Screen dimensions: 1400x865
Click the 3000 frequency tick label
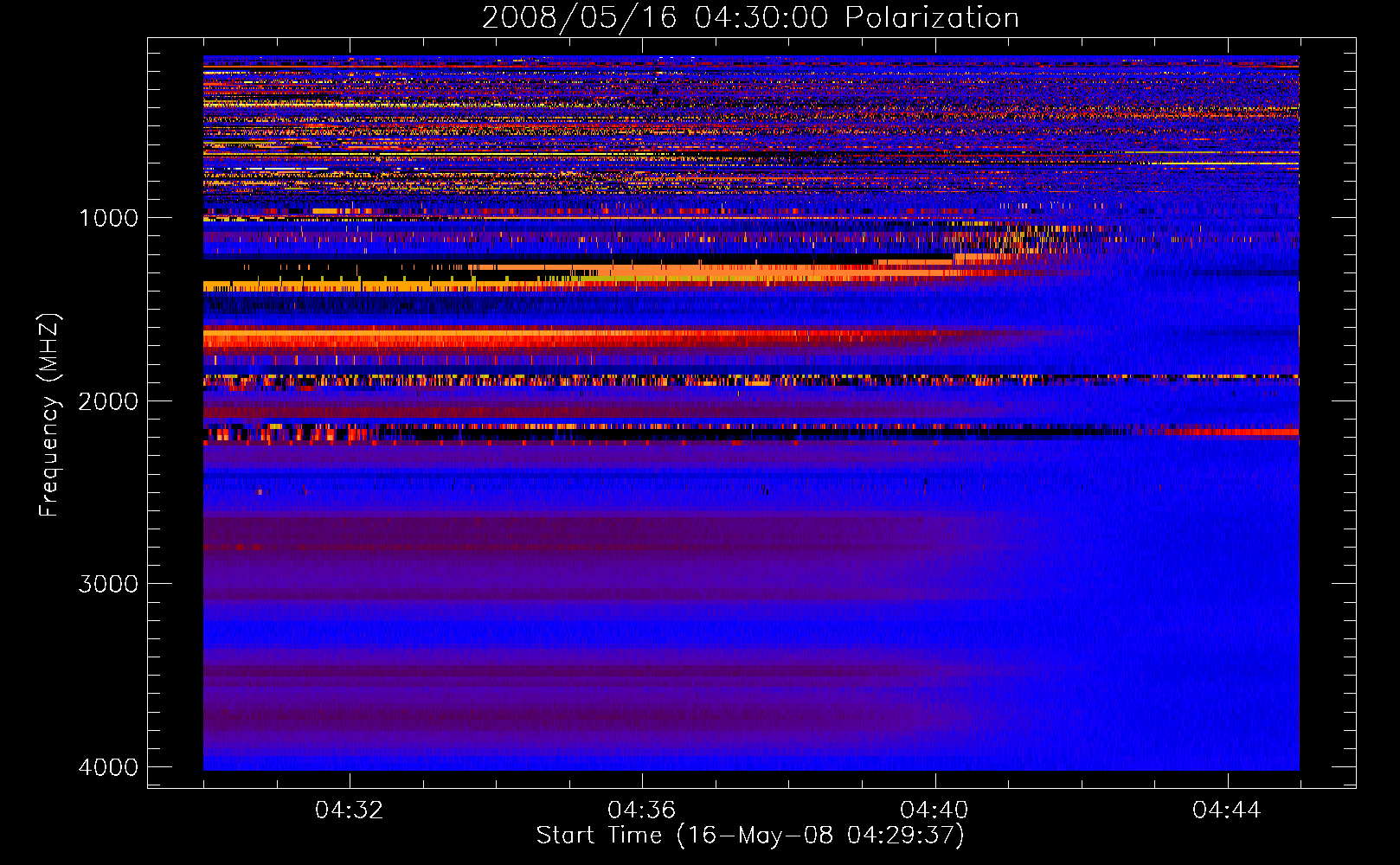pos(108,584)
